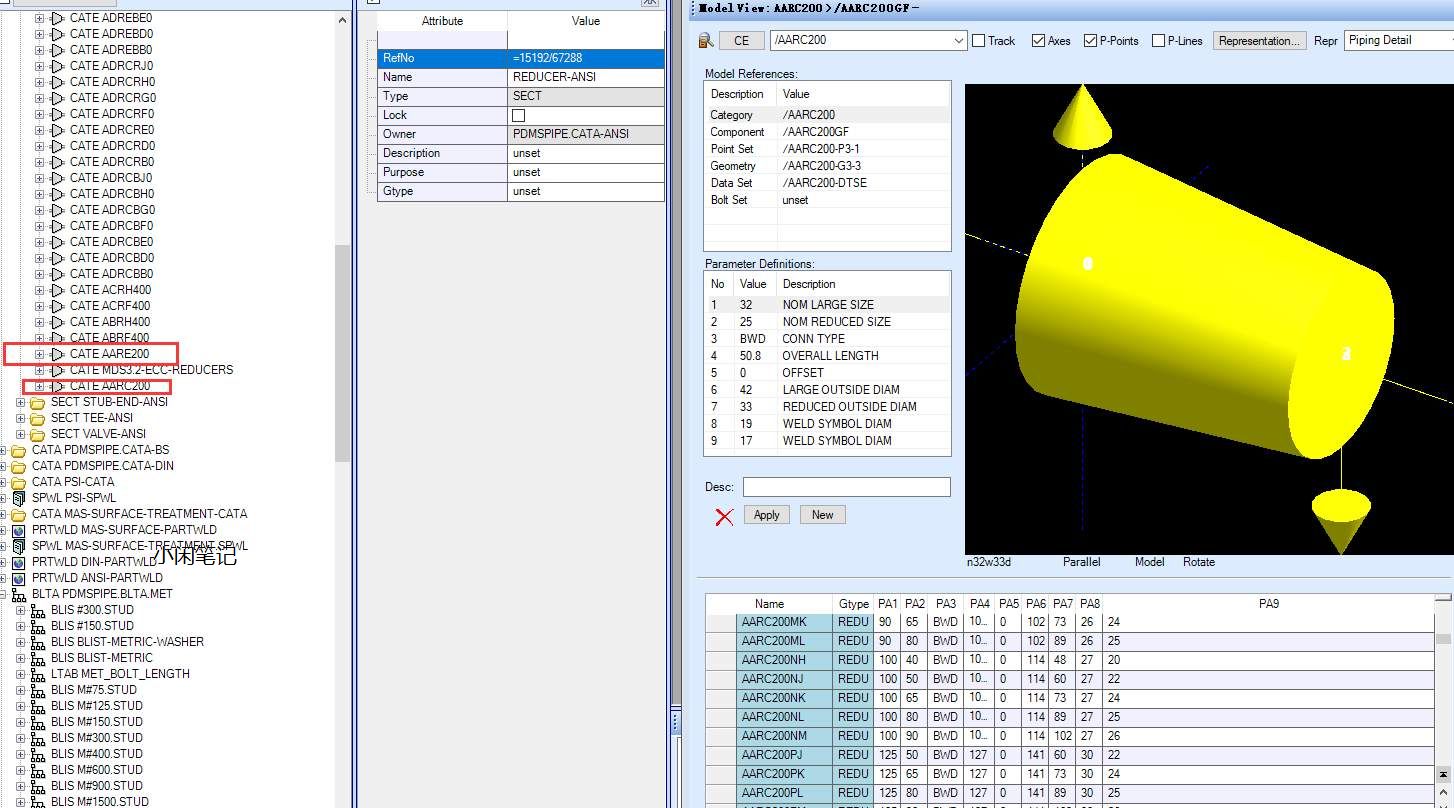Click the Lock checkbox in attributes
1454x808 pixels.
point(518,116)
